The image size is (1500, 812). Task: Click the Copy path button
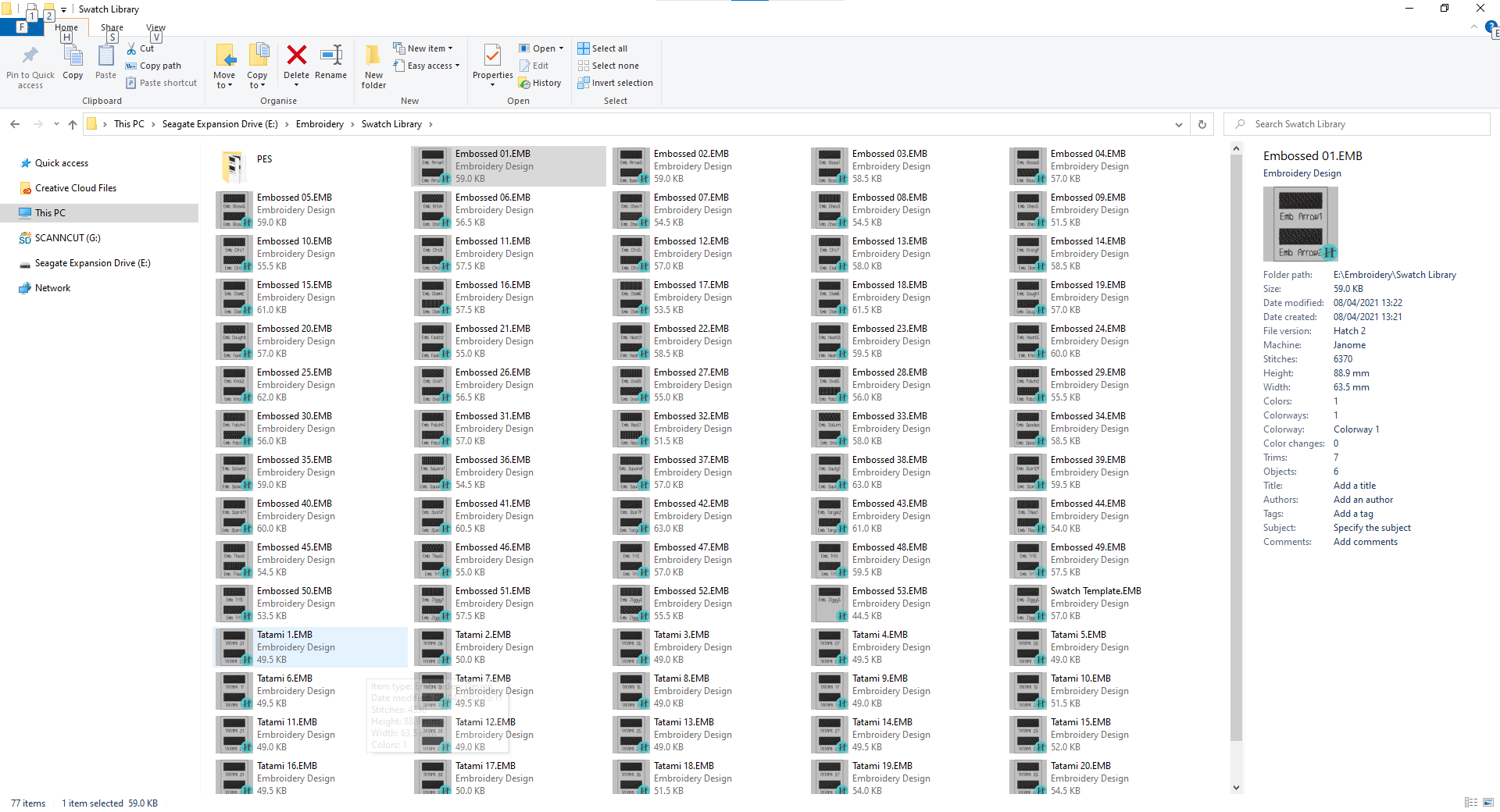[154, 66]
